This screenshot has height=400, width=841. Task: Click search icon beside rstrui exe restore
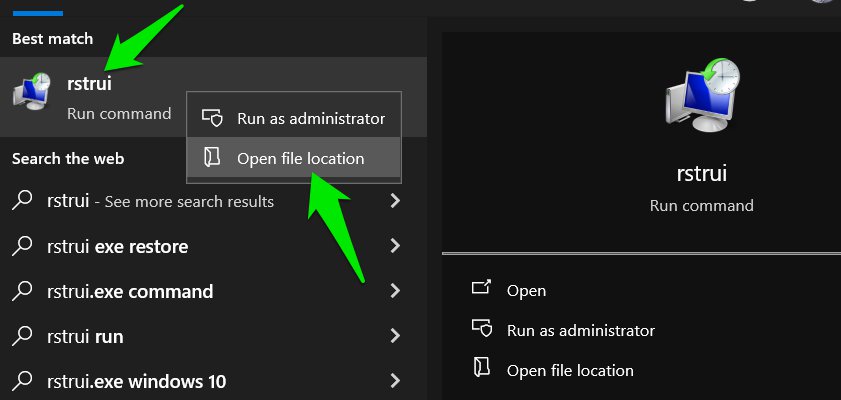pos(23,246)
